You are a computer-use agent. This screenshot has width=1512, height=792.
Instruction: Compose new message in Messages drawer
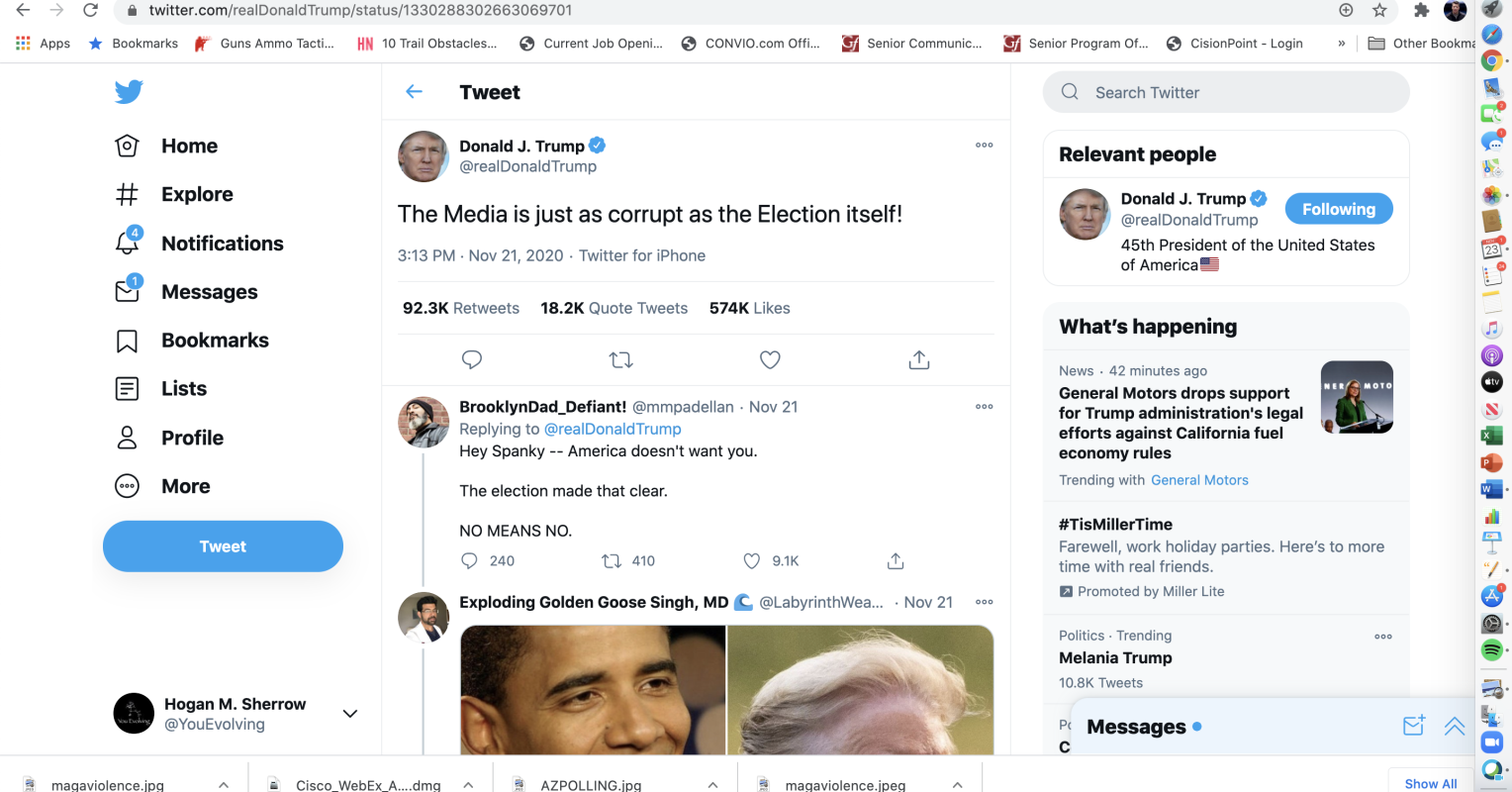point(1414,726)
